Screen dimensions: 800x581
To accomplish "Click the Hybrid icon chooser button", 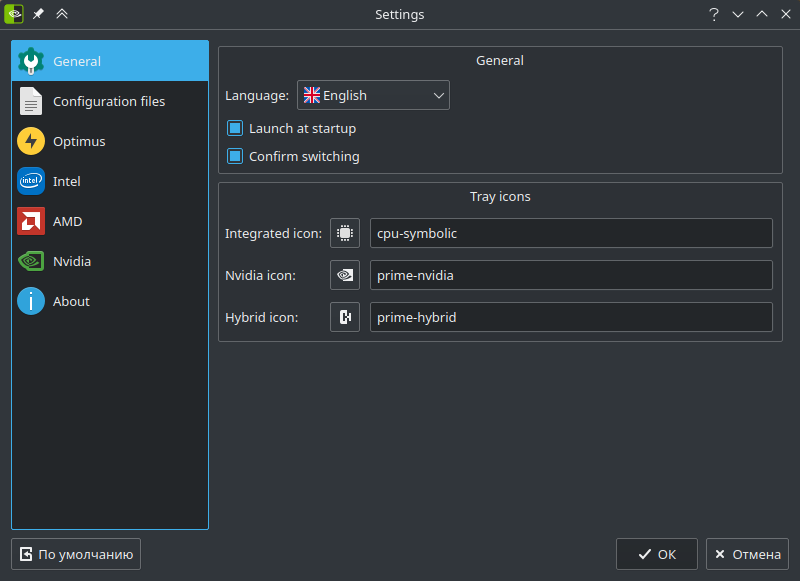I will click(x=345, y=317).
